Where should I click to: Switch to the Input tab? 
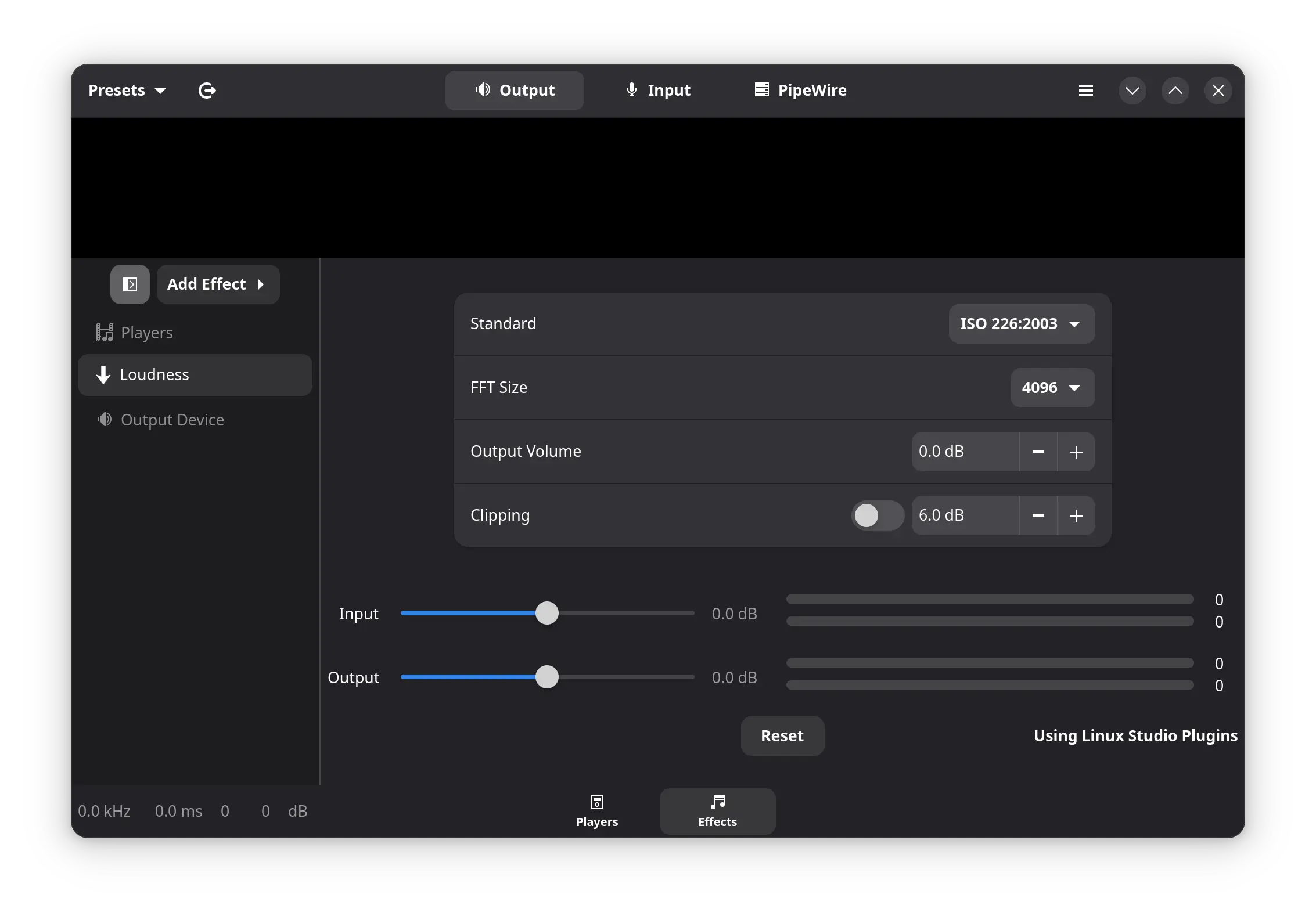[658, 91]
